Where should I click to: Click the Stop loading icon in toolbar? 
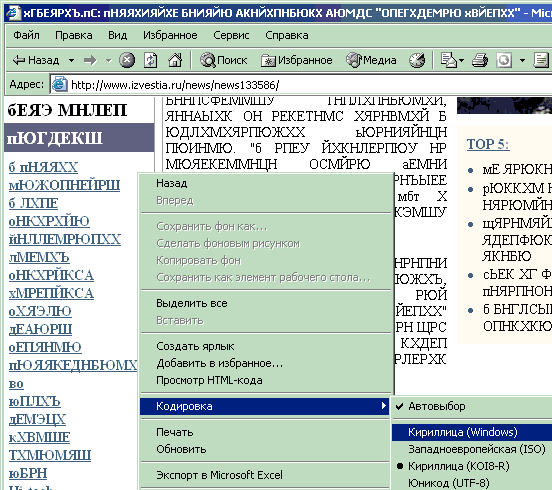[127, 60]
